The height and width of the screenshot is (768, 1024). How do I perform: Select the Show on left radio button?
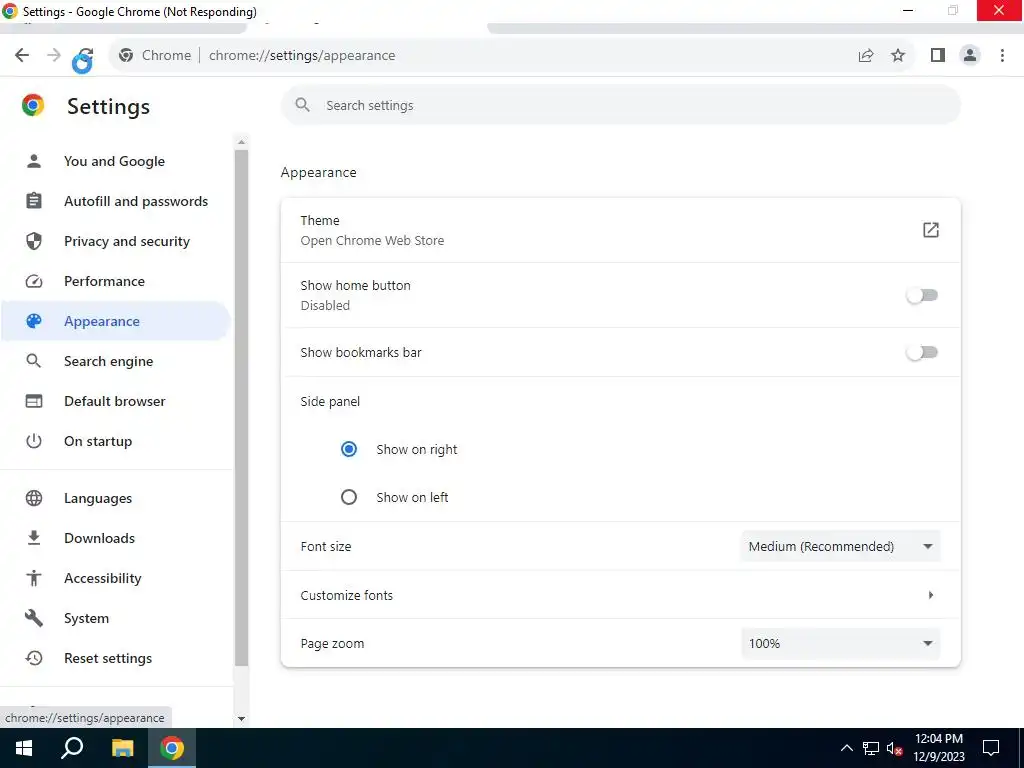coord(349,498)
